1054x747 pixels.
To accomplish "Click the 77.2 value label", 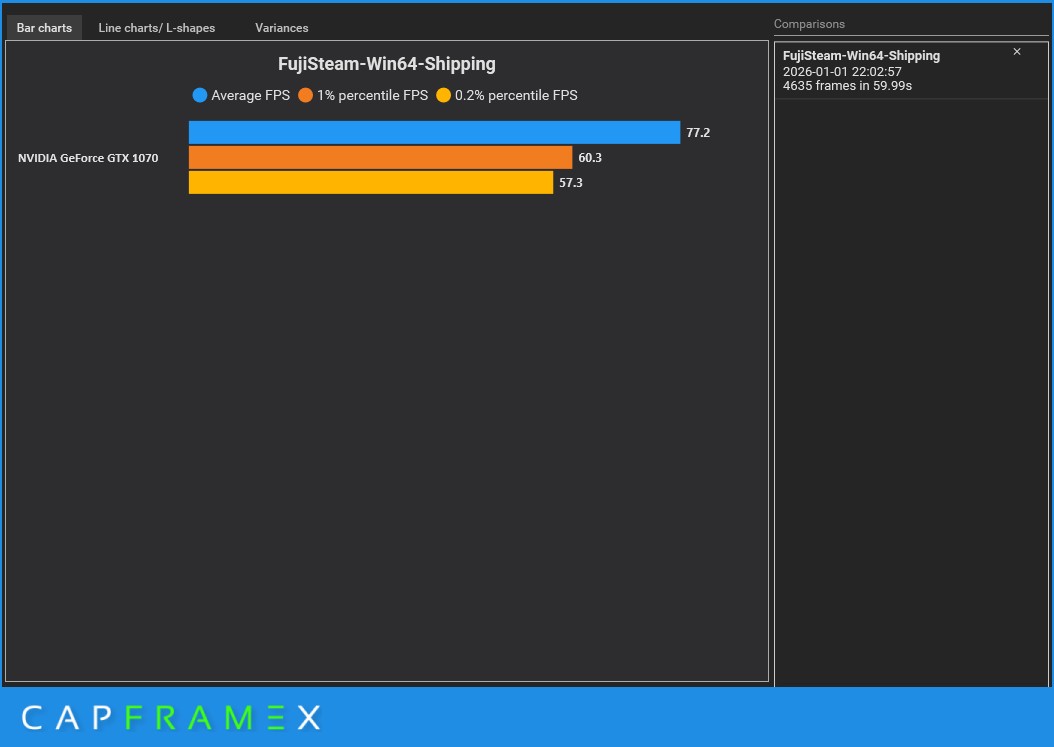I will (x=698, y=132).
